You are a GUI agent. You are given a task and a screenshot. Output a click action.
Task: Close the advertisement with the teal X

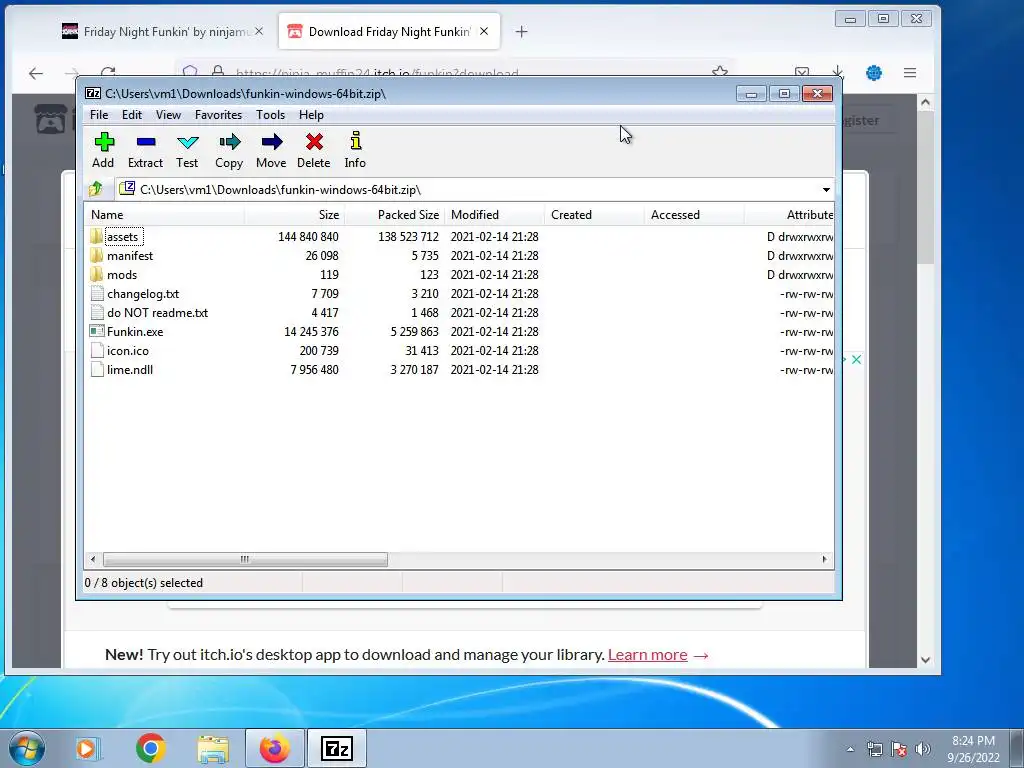tap(856, 359)
